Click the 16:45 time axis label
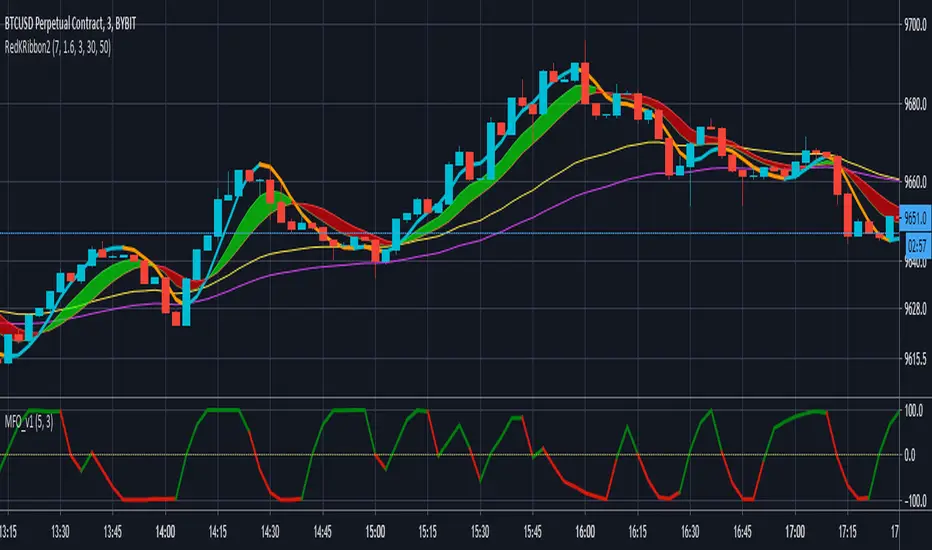This screenshot has width=932, height=550. click(x=742, y=532)
